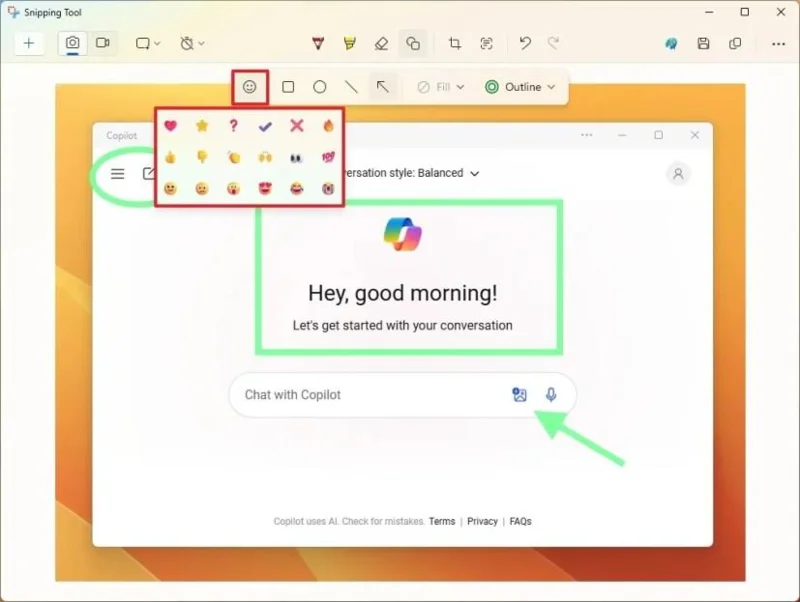Click the Copilot logo image
The image size is (800, 602).
pos(403,234)
